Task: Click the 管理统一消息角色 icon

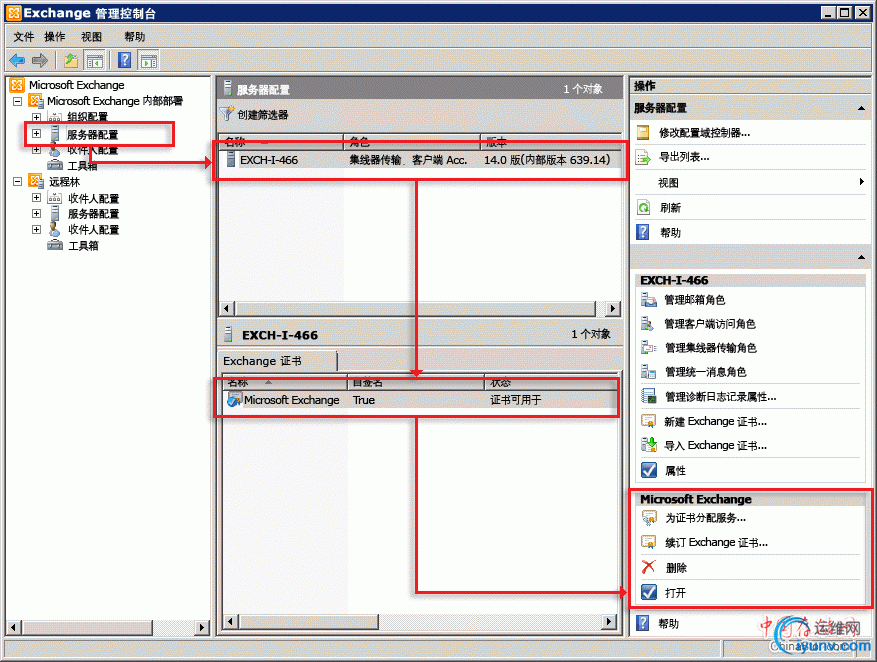Action: [x=649, y=372]
